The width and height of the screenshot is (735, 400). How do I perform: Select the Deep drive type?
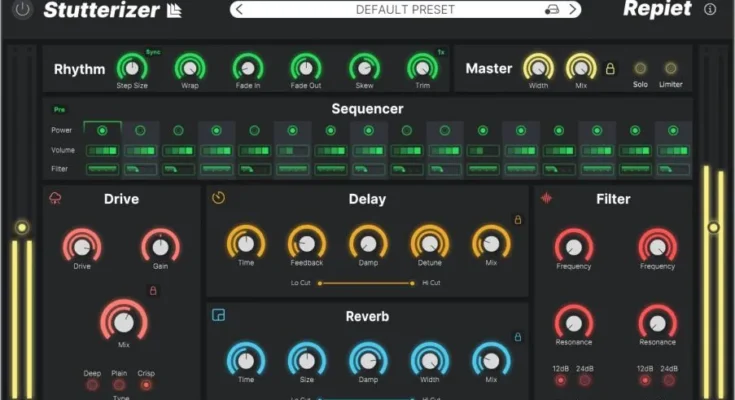(x=92, y=385)
